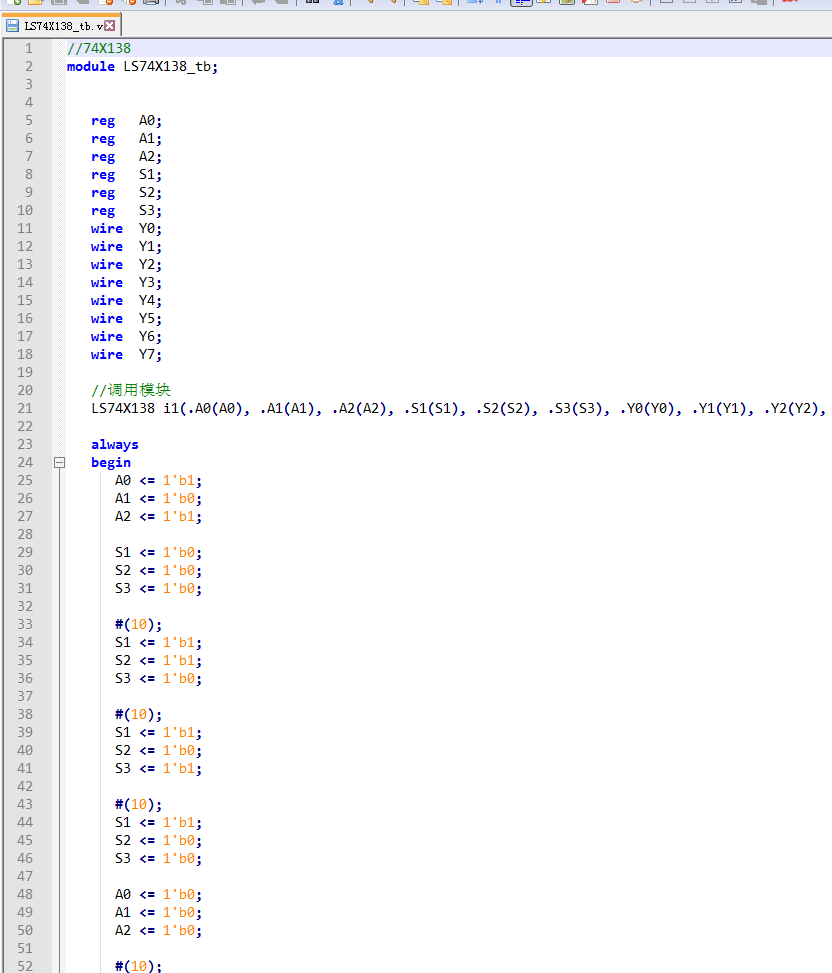Screen dimensions: 832x973
Task: Undo the last edit
Action: click(259, 6)
